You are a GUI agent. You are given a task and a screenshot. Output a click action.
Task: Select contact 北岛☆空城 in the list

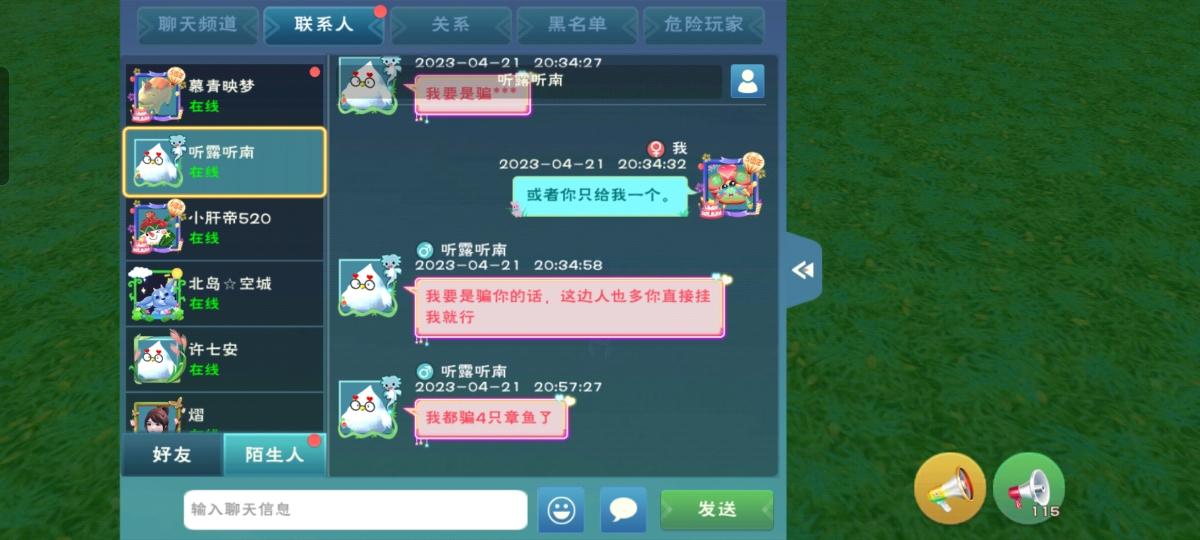[x=225, y=293]
